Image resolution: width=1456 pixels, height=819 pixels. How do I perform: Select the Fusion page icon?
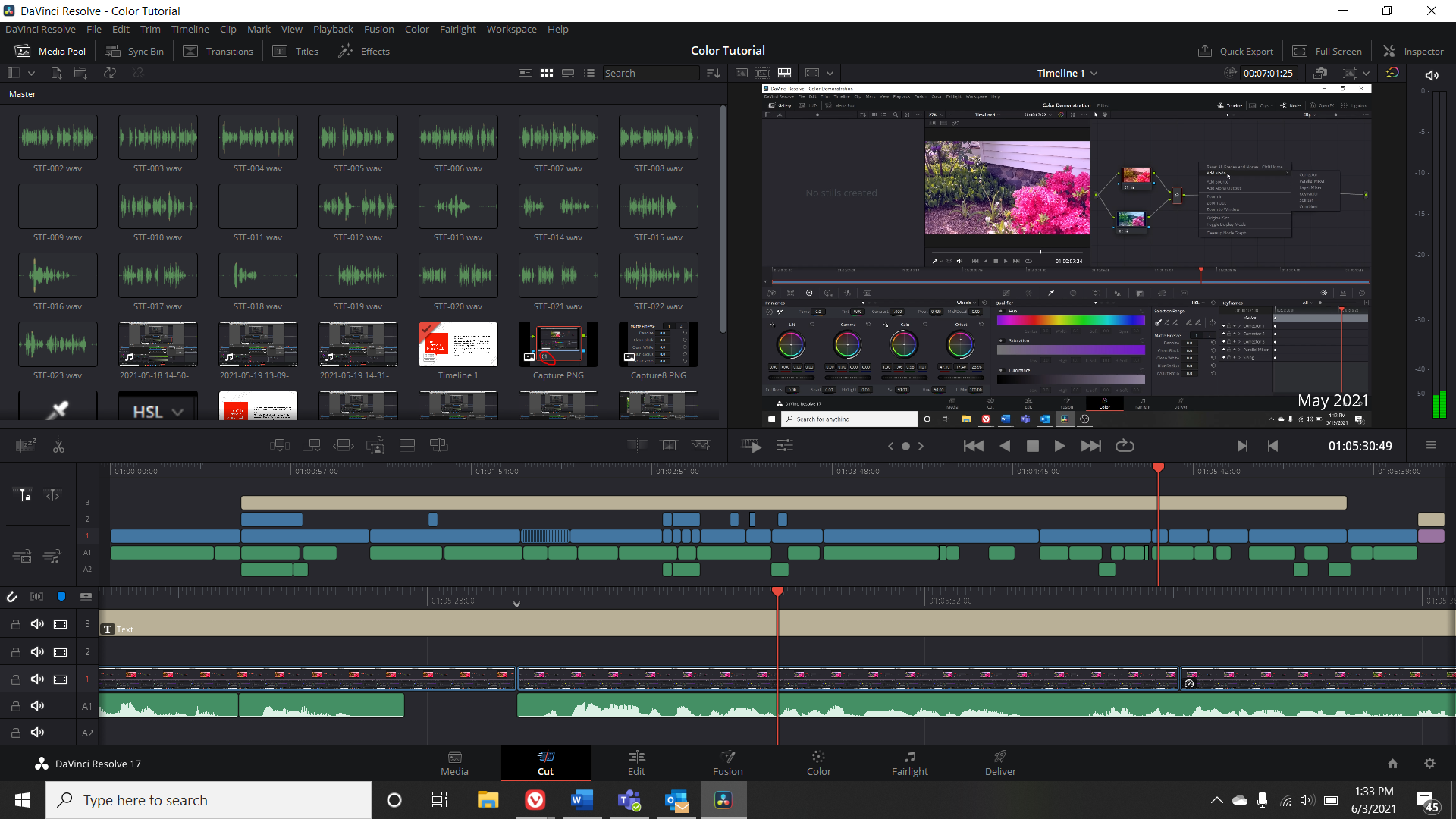(x=727, y=756)
